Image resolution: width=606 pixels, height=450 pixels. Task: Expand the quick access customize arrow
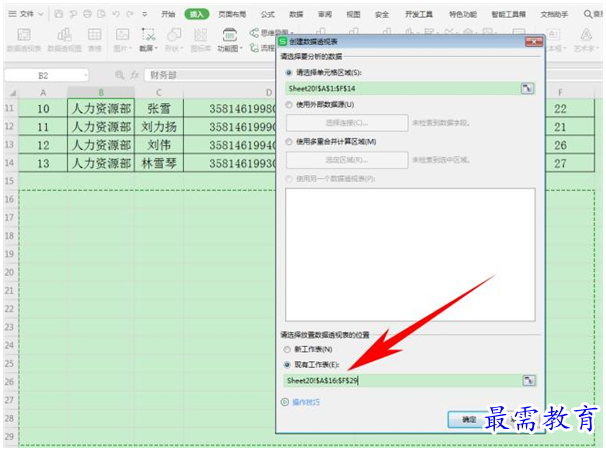[x=145, y=14]
